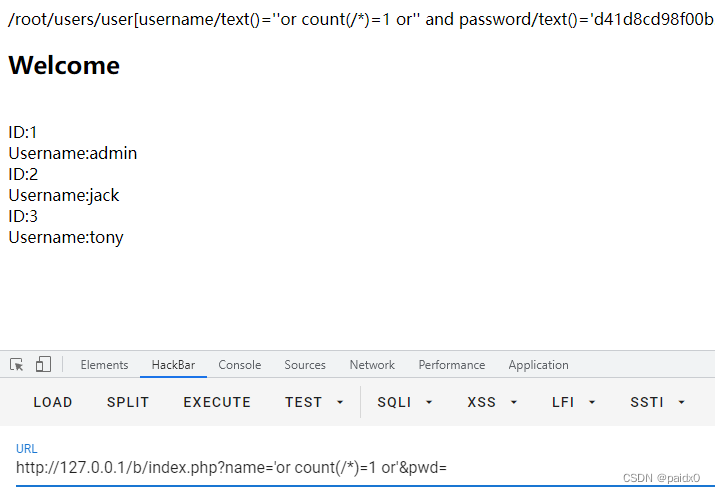Screen dimensions: 715x493
Task: Expand the TEST dropdown menu
Action: coord(314,402)
